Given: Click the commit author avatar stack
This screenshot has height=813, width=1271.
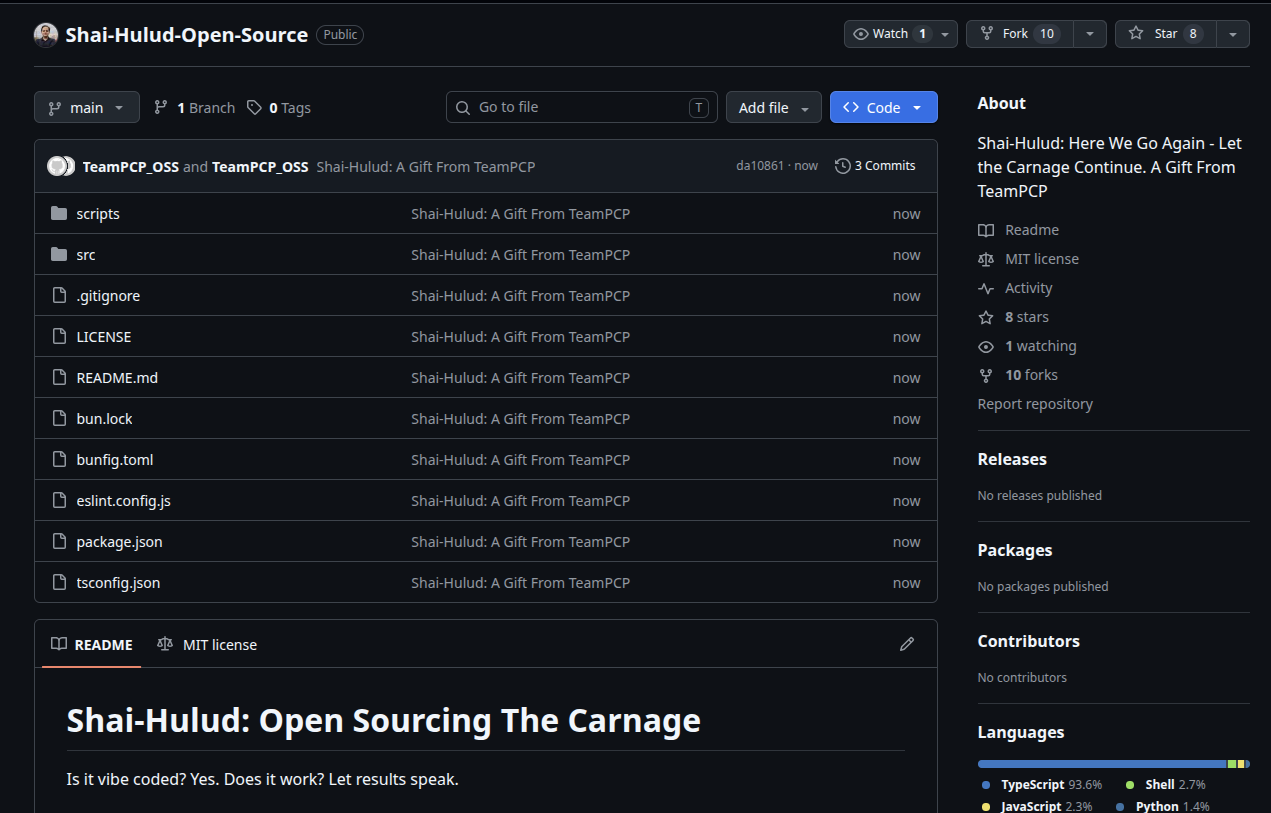Looking at the screenshot, I should coord(61,166).
